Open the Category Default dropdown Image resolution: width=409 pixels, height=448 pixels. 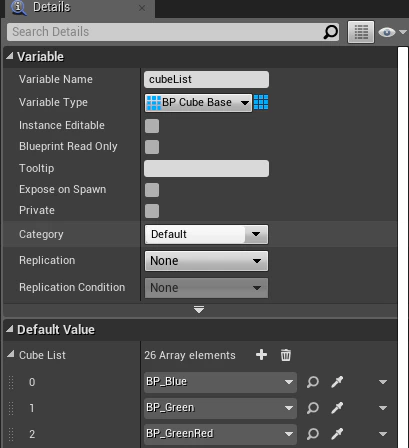[x=206, y=234]
